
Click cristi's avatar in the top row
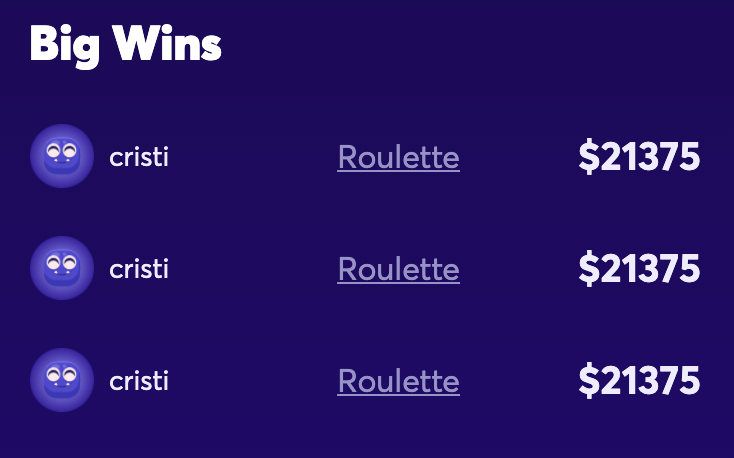pos(62,156)
